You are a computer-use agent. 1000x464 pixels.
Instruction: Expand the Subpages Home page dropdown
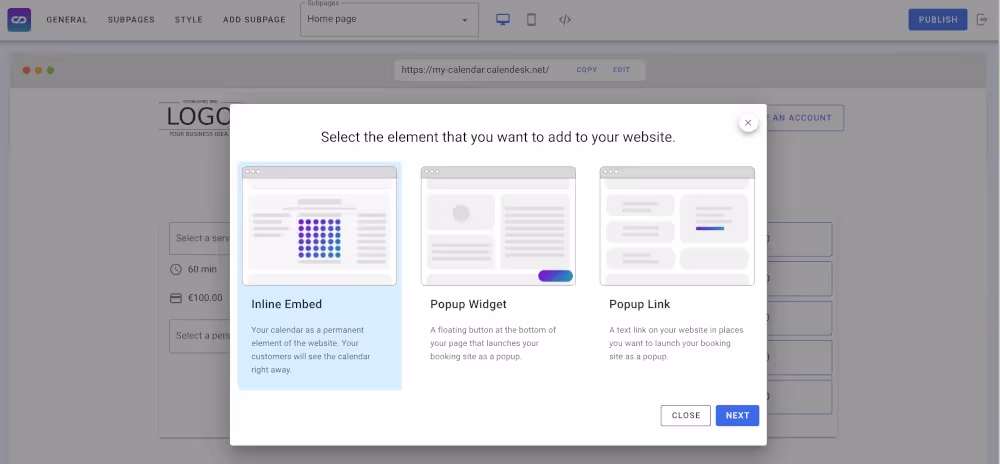[x=389, y=20]
